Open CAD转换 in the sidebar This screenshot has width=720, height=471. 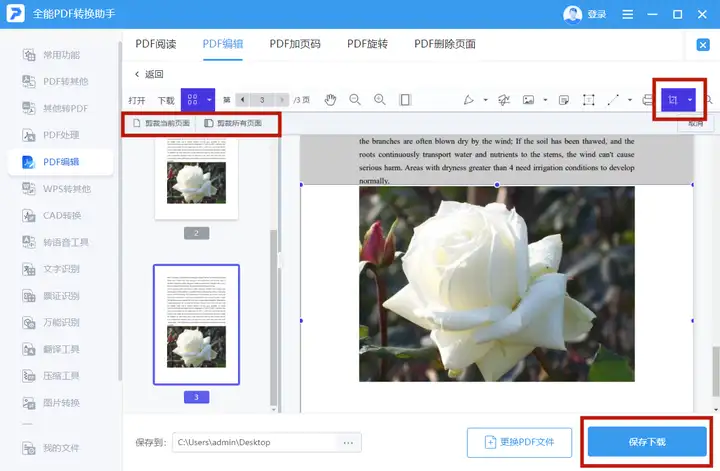tap(61, 215)
